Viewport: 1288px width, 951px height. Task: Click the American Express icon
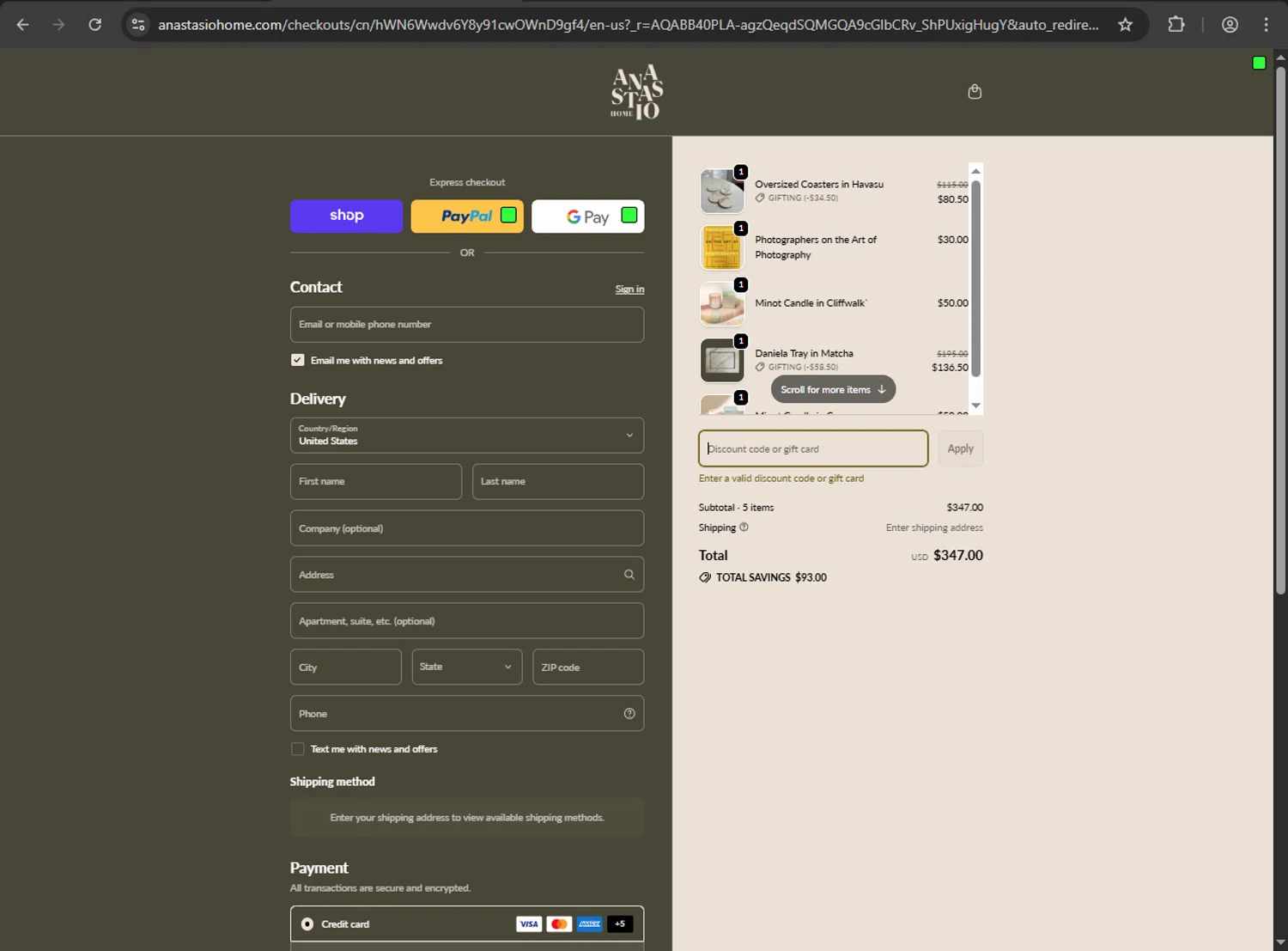(589, 924)
